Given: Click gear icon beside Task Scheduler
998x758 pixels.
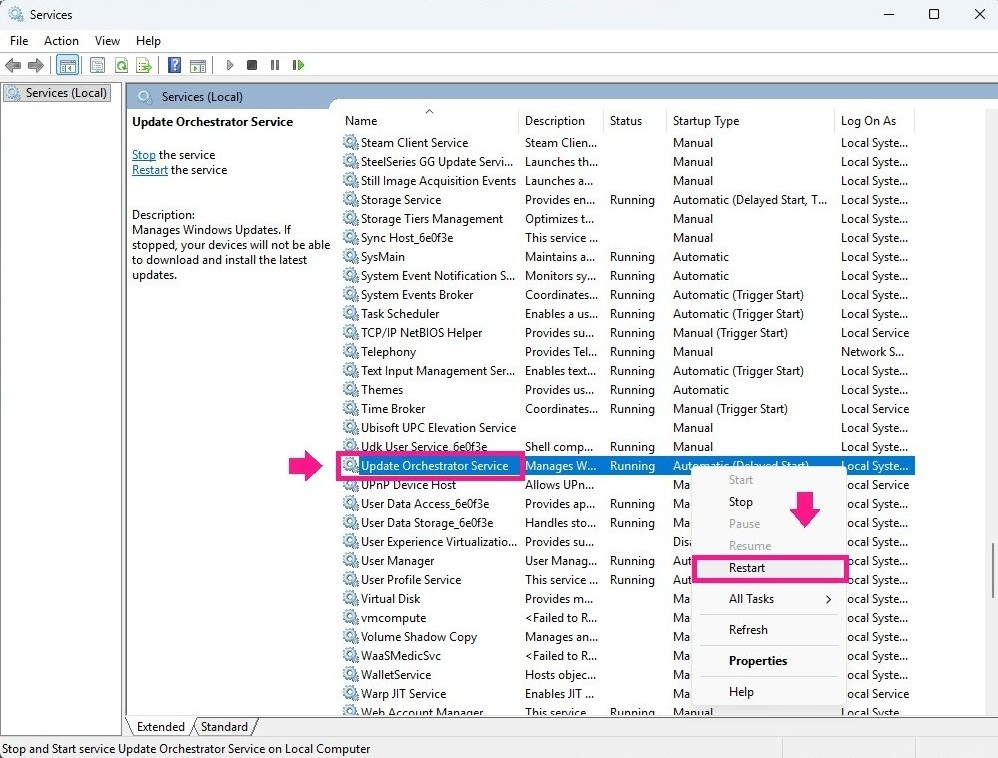Looking at the screenshot, I should click(350, 313).
